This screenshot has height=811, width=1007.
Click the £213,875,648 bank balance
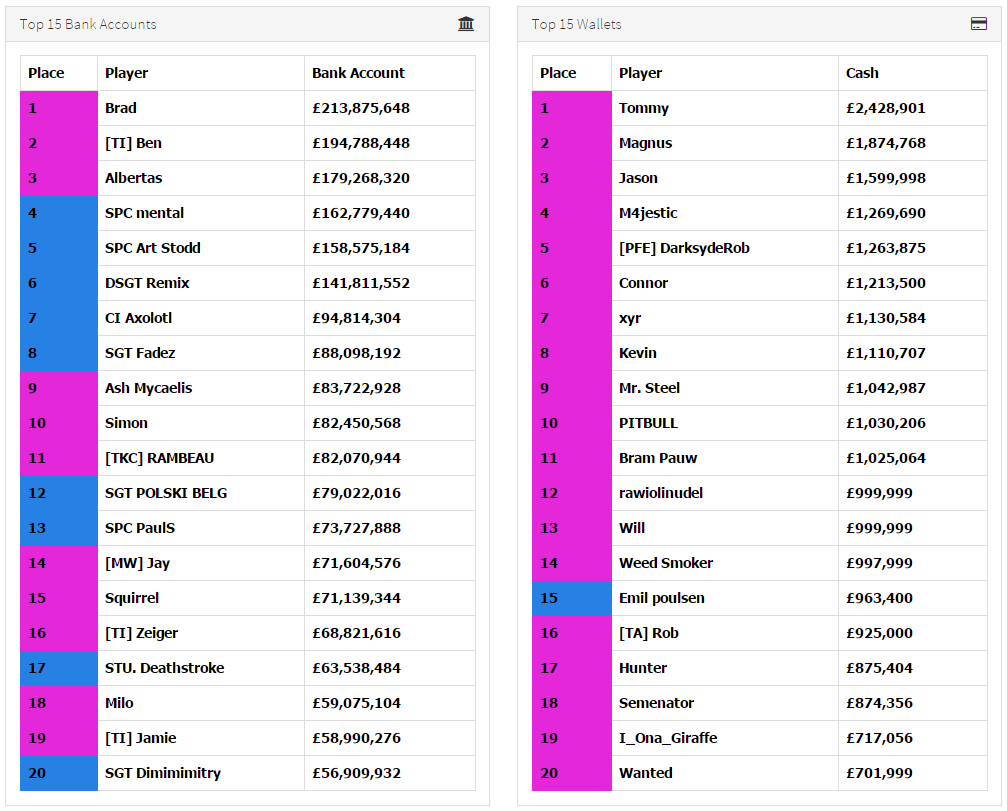pos(361,108)
